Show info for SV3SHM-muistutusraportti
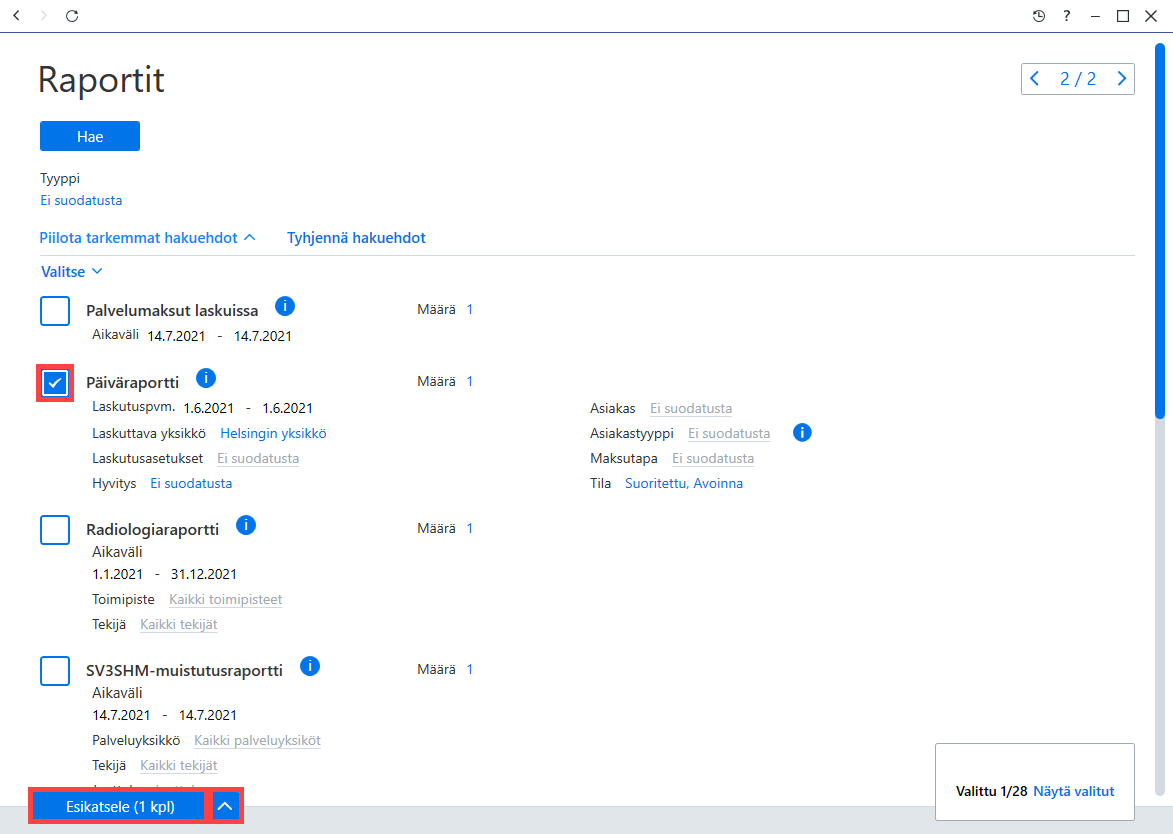The image size is (1173, 834). (x=310, y=666)
